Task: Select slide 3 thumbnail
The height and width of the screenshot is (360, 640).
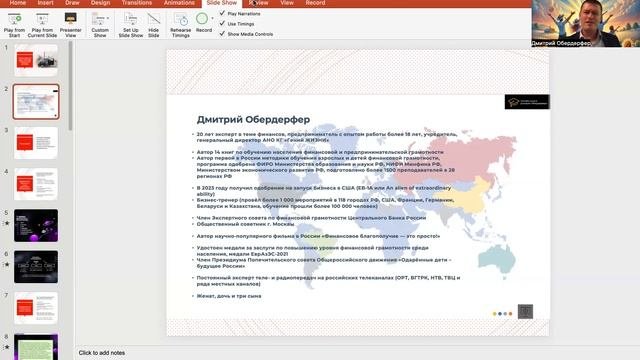Action: coord(36,143)
